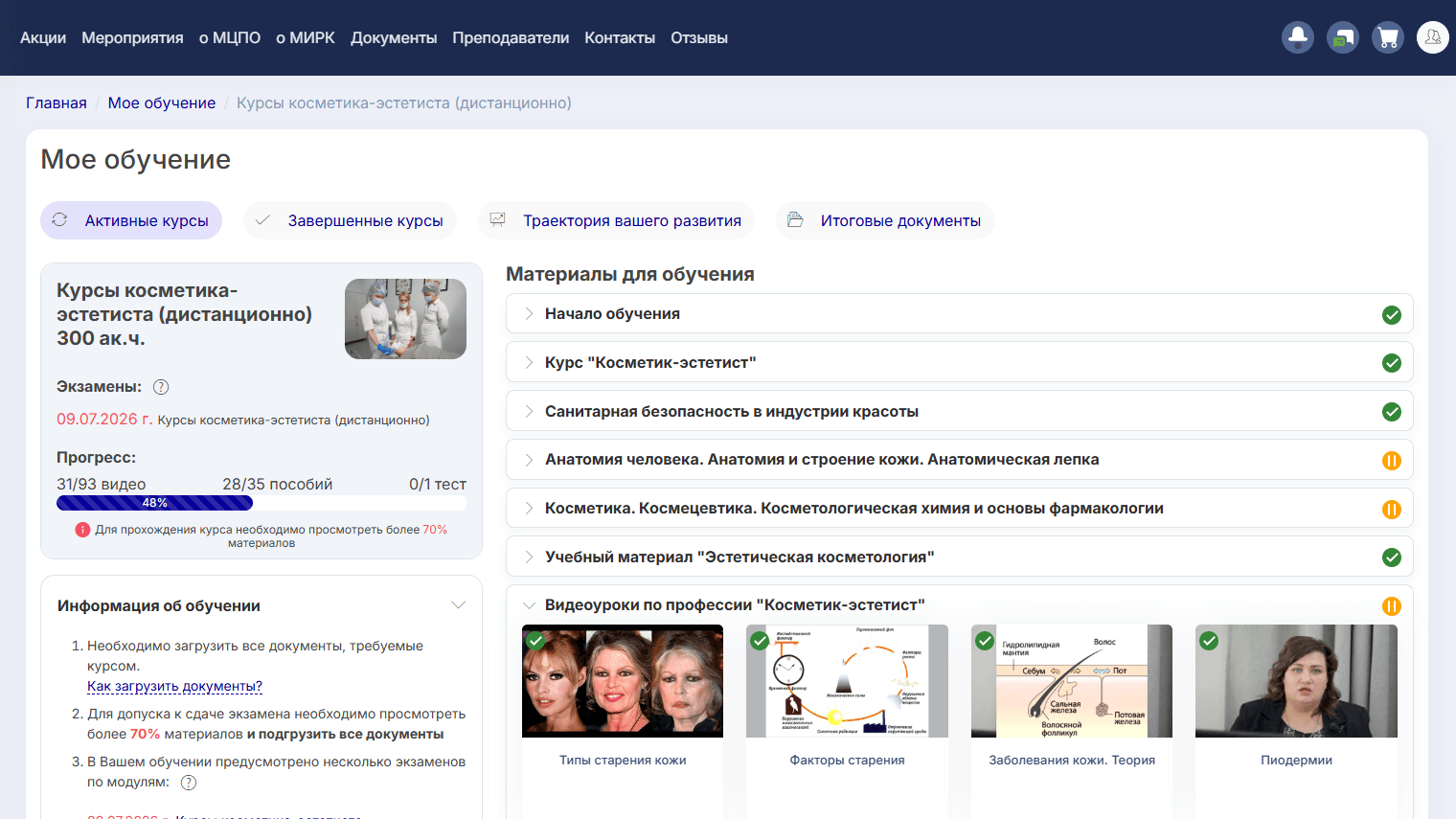Click the '31/93 видео' progress value
Image resolution: width=1456 pixels, height=819 pixels.
102,484
